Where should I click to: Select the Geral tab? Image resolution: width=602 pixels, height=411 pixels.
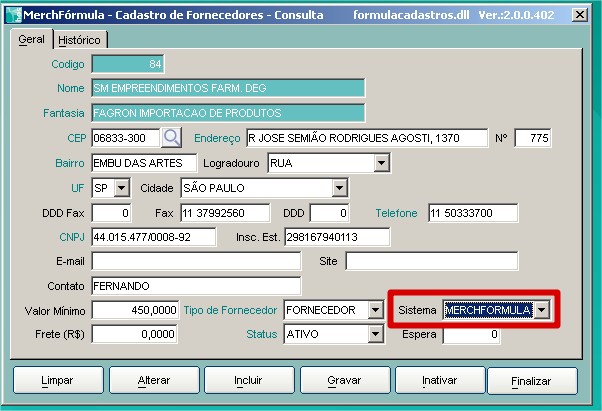coord(32,40)
